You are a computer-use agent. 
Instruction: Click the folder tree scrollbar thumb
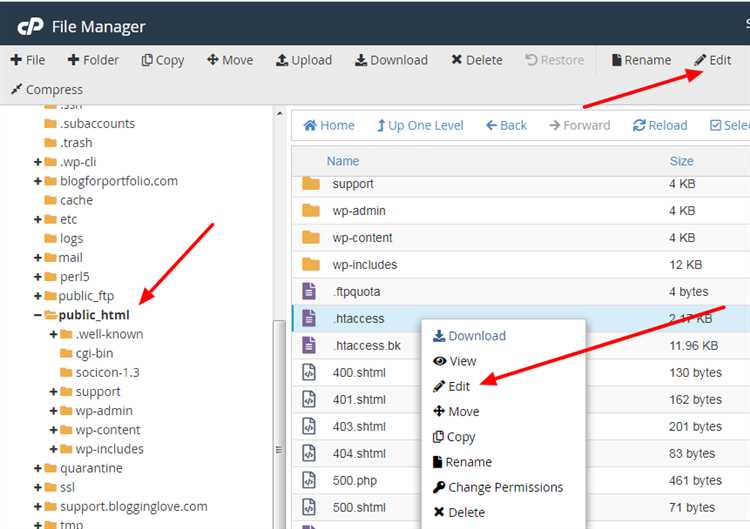(x=279, y=425)
